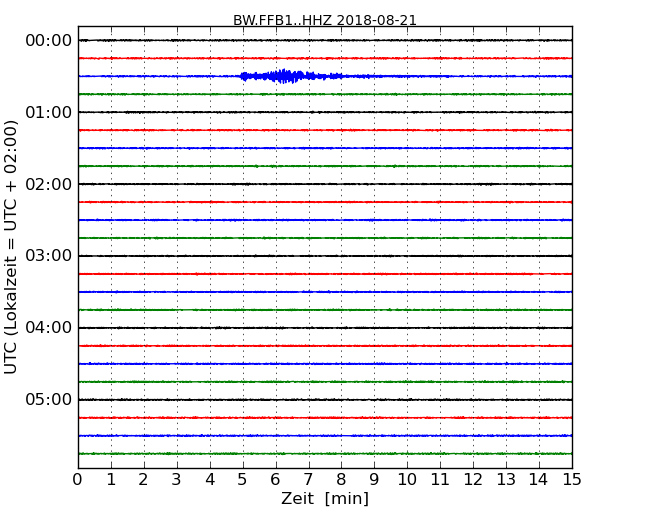650x520 pixels.
Task: Click the 02:00 time label
Action: tap(49, 184)
